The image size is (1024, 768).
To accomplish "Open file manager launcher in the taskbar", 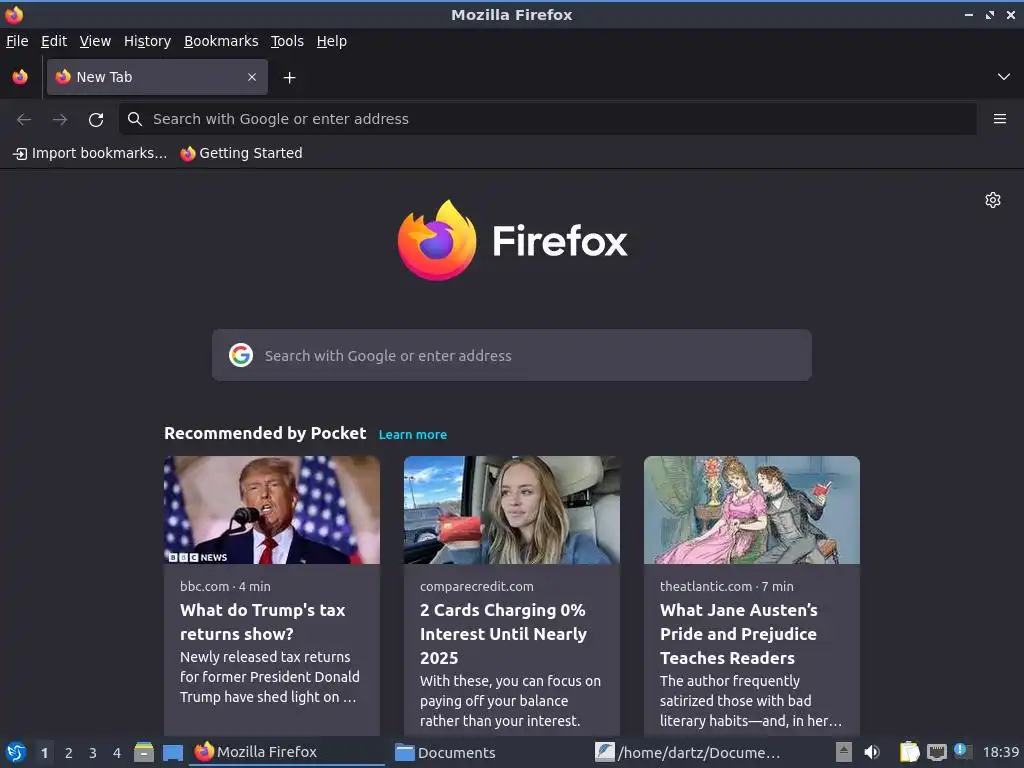I will [144, 752].
